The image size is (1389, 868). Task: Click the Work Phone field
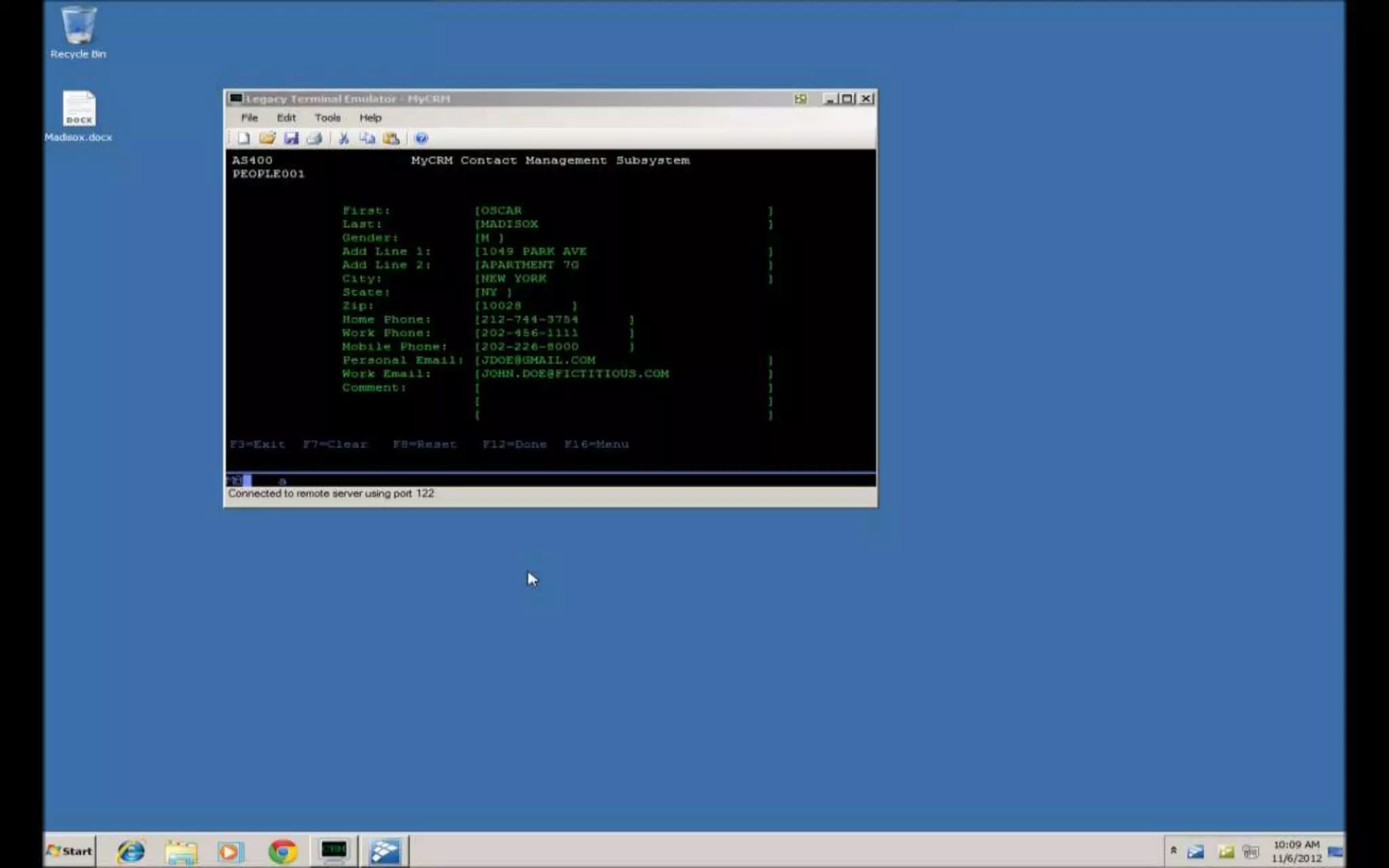555,333
